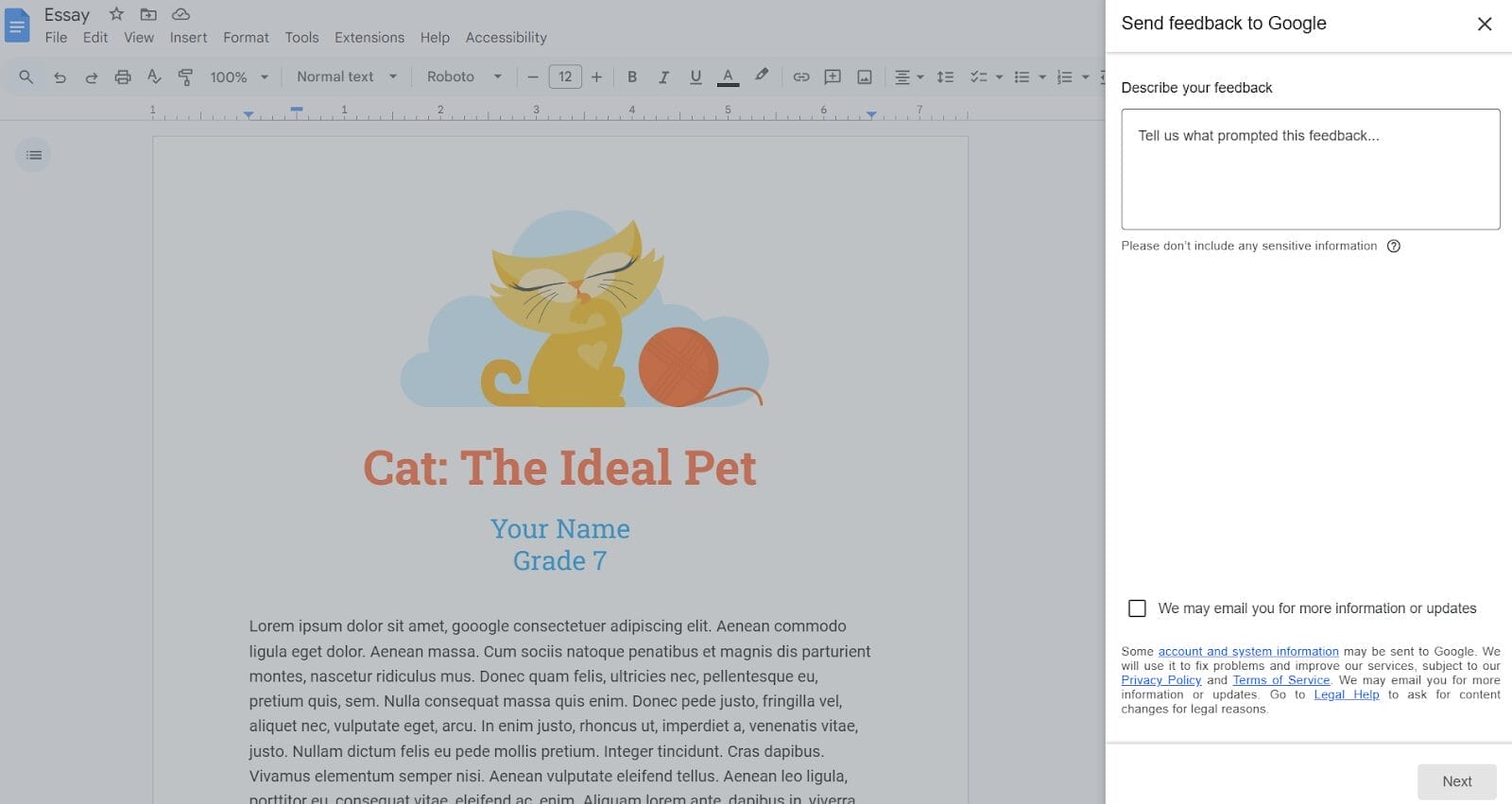Open the Insert menu
This screenshot has width=1512, height=804.
pyautogui.click(x=188, y=38)
